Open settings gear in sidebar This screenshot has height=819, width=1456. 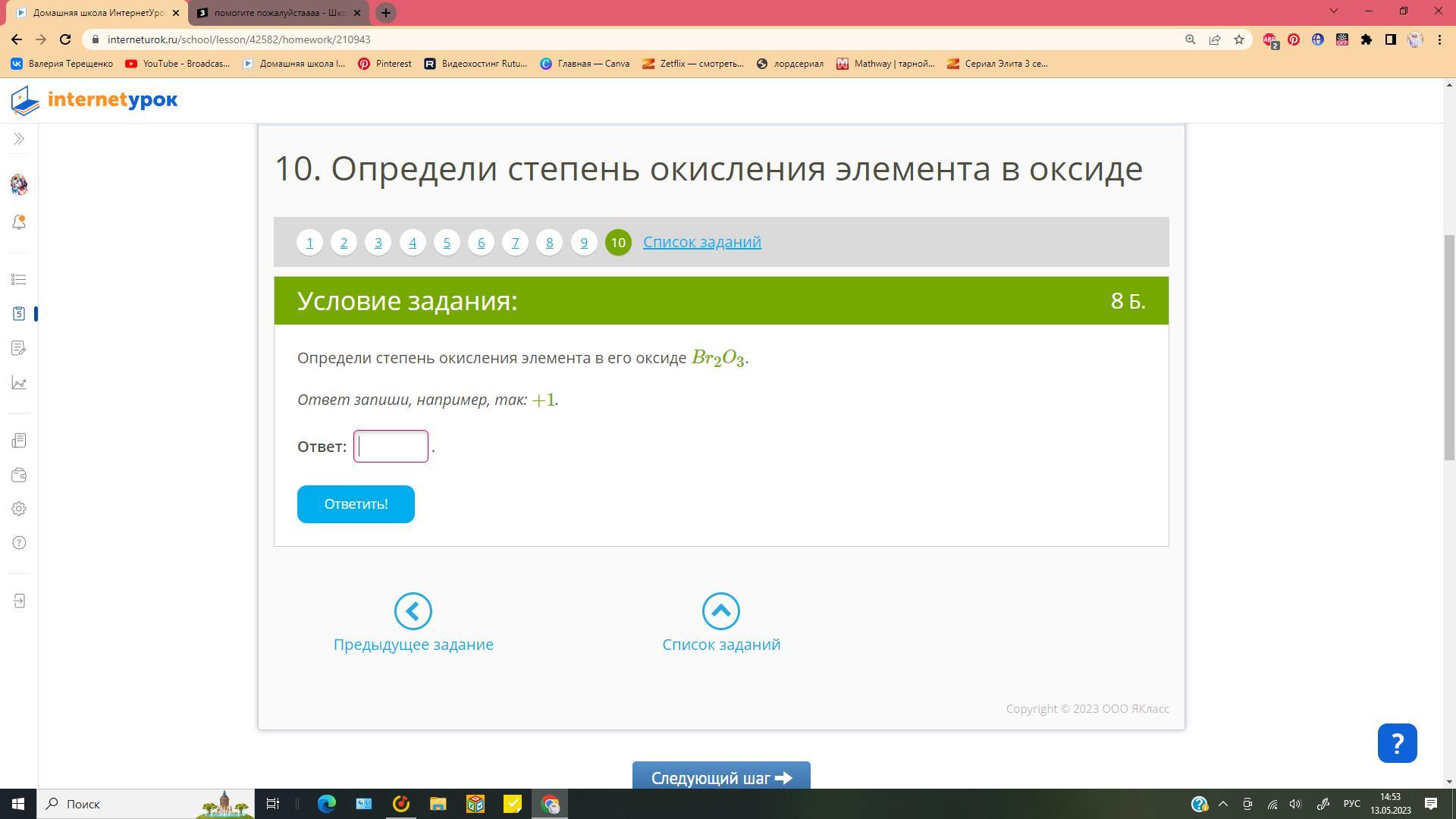[19, 509]
